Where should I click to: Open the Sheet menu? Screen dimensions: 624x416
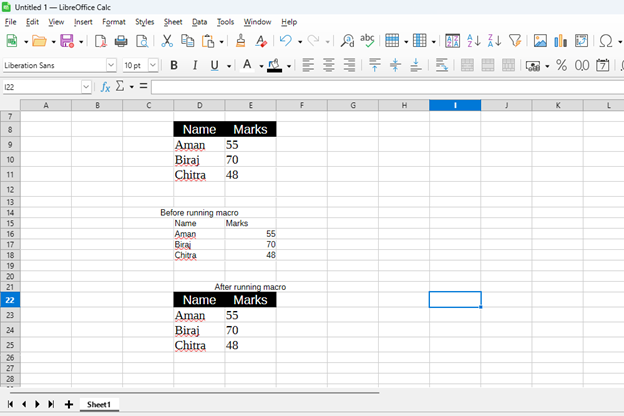click(173, 21)
